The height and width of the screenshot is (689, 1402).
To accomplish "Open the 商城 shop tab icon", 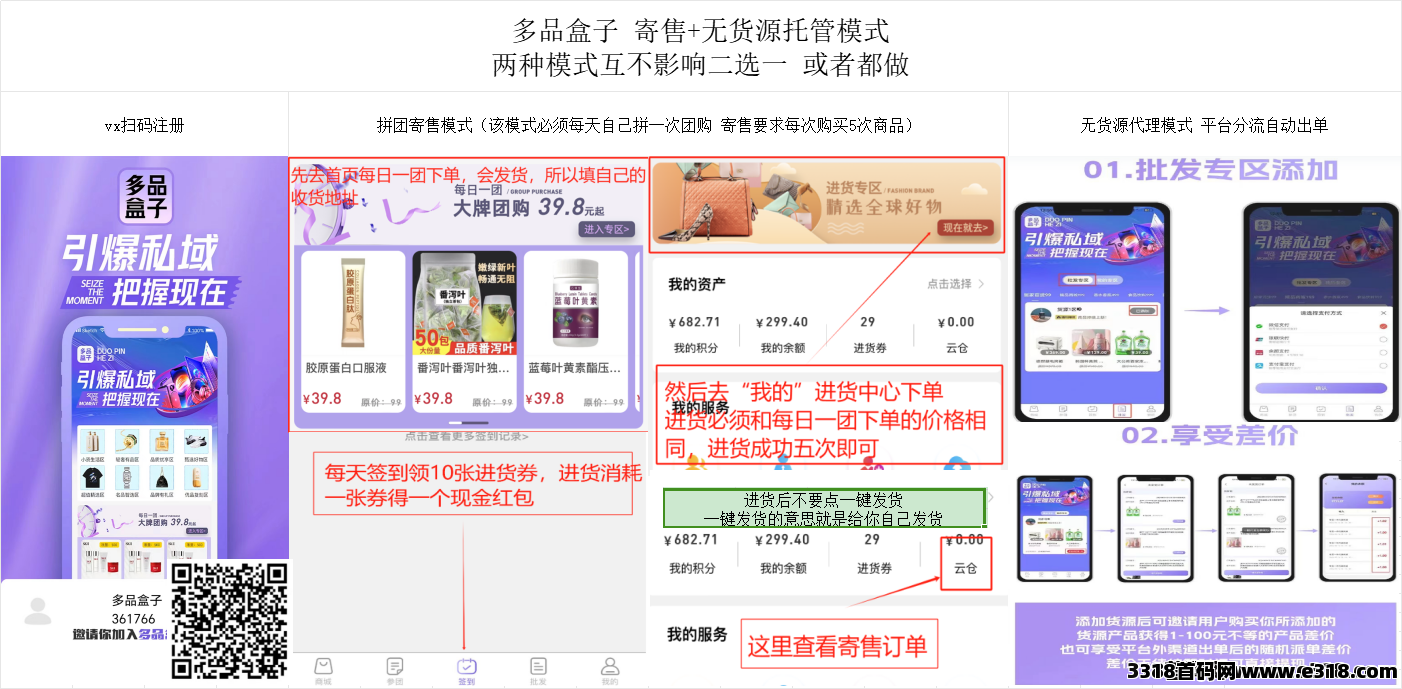I will click(323, 670).
